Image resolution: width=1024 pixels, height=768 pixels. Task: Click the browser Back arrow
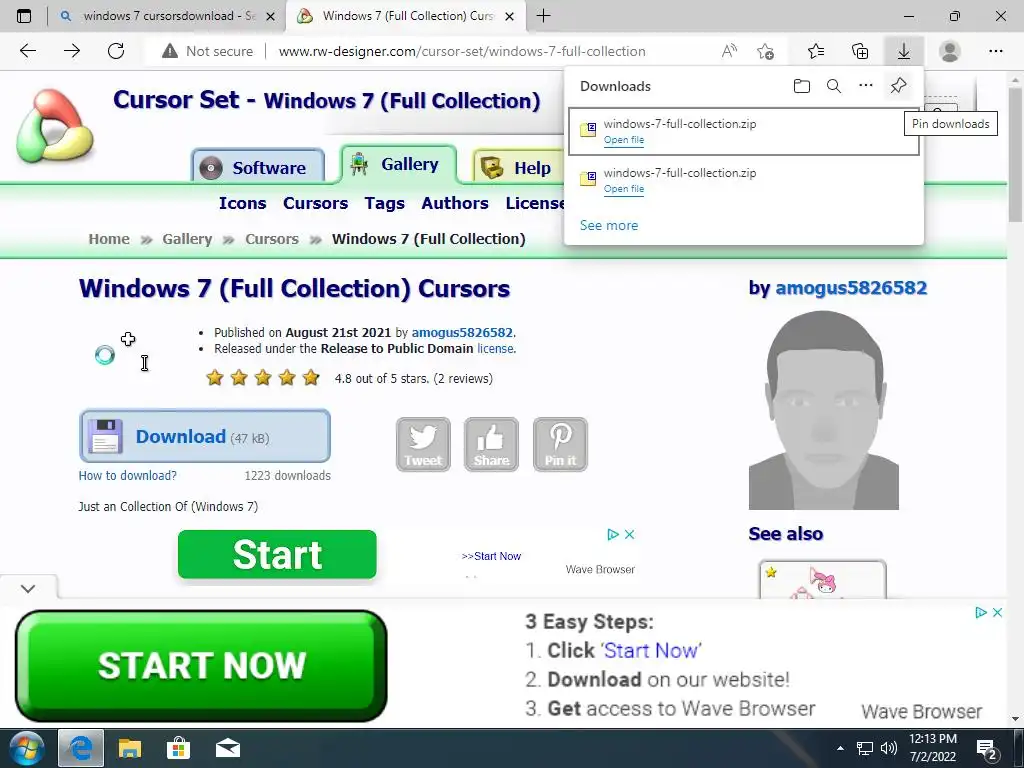(x=27, y=51)
